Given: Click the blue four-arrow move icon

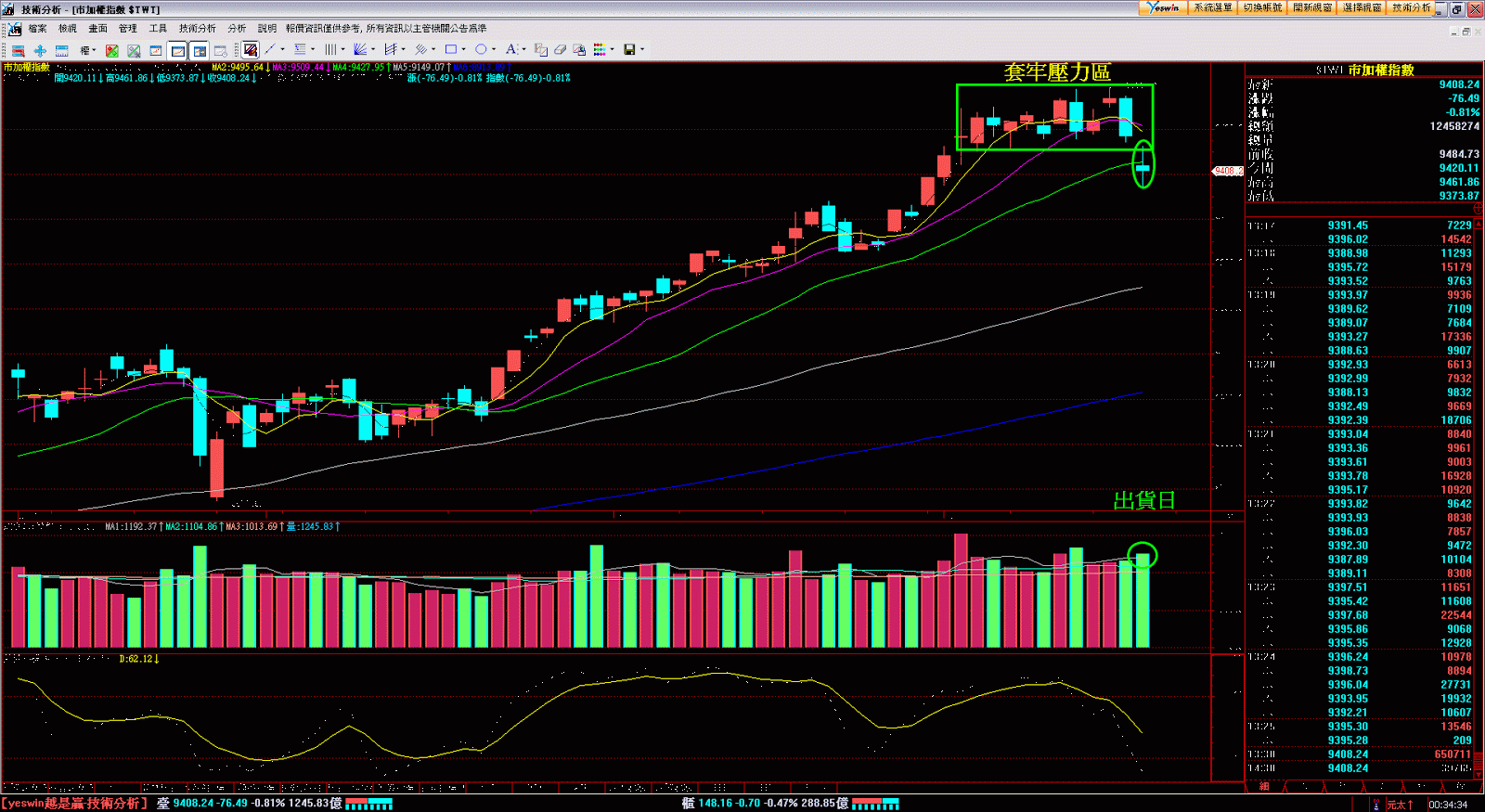Looking at the screenshot, I should (40, 50).
